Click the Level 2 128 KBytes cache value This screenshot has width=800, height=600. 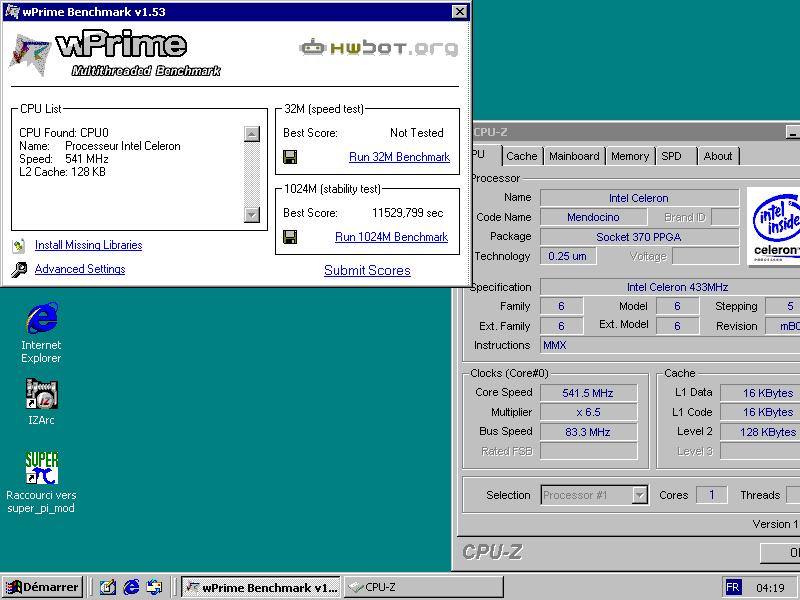(760, 432)
